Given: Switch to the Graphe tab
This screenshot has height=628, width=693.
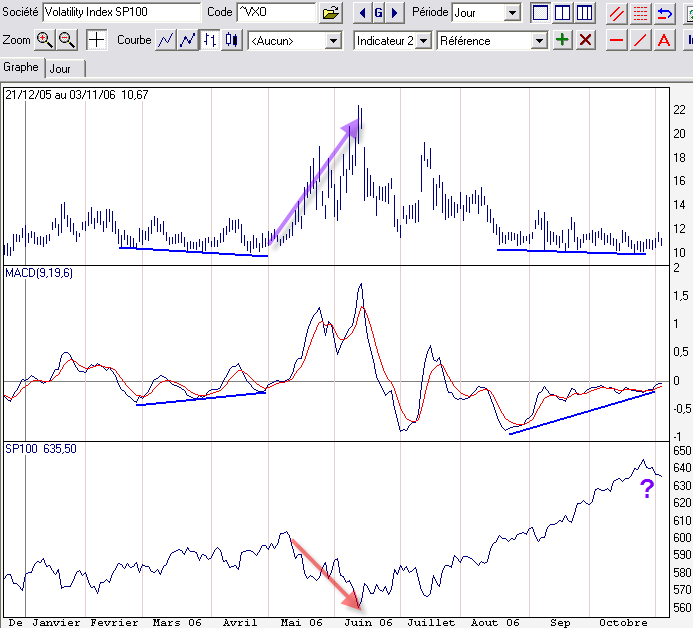Looking at the screenshot, I should tap(21, 67).
